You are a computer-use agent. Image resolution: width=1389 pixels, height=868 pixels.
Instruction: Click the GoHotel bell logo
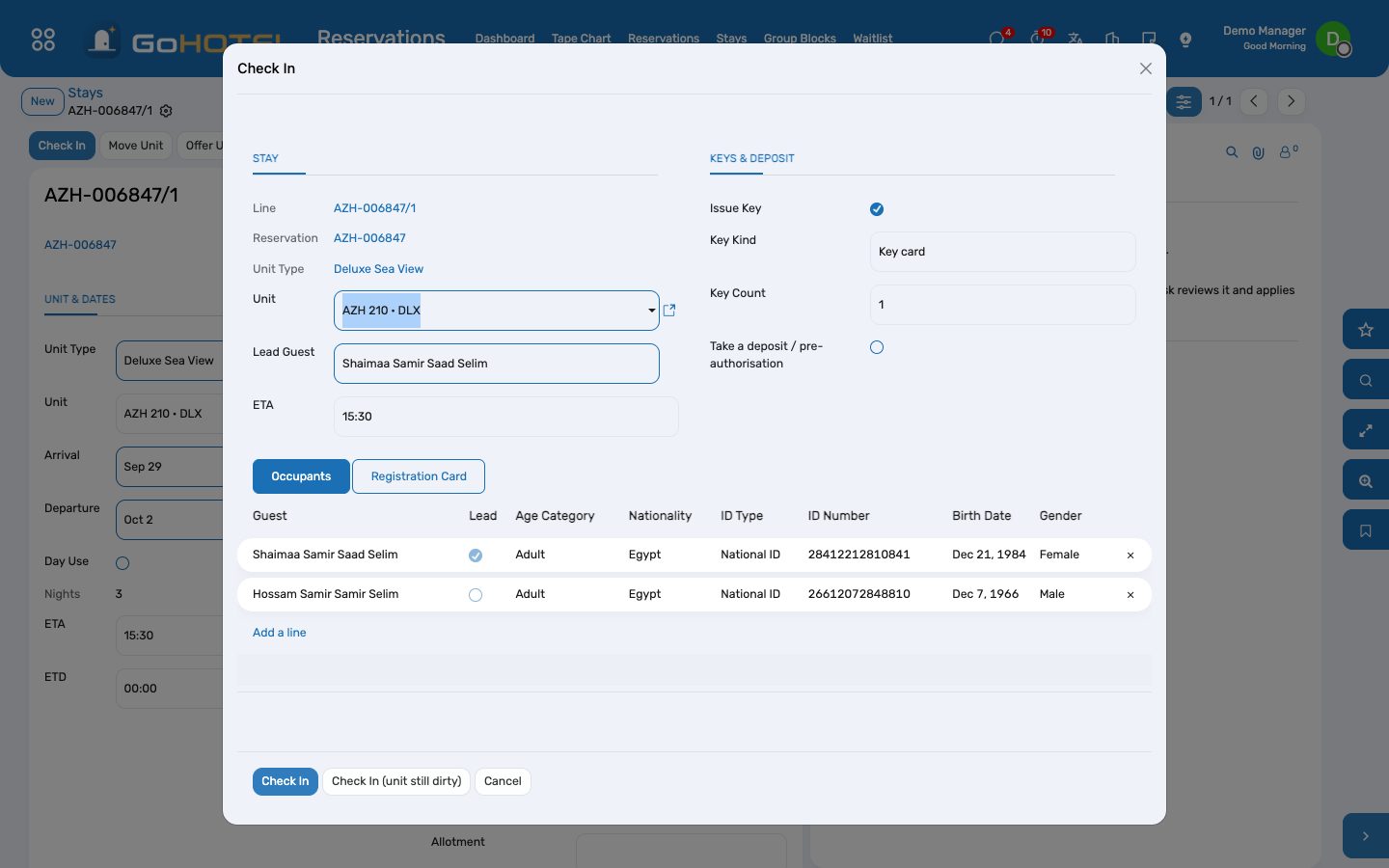click(x=101, y=41)
